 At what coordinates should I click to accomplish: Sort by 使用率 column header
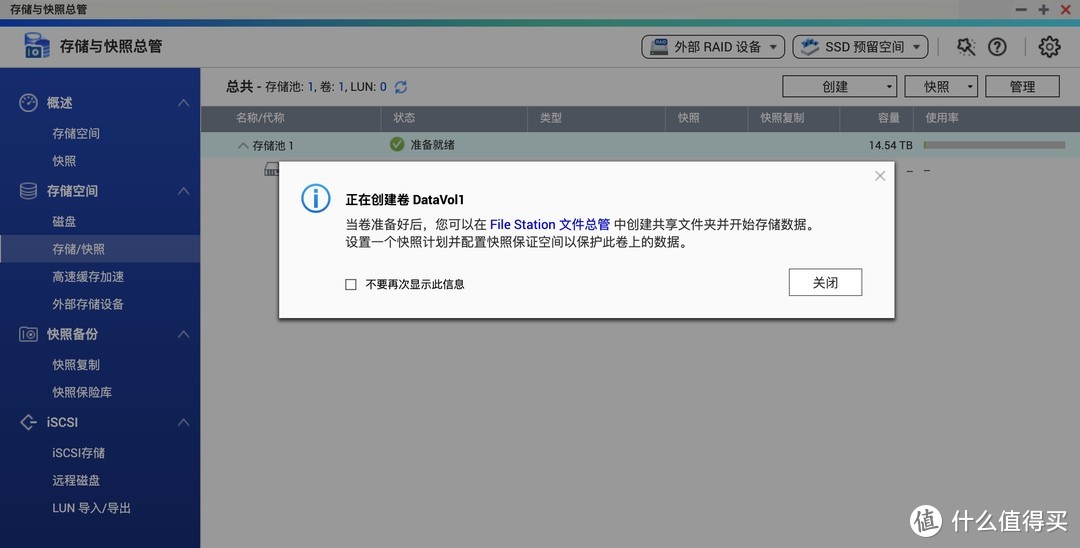(942, 118)
